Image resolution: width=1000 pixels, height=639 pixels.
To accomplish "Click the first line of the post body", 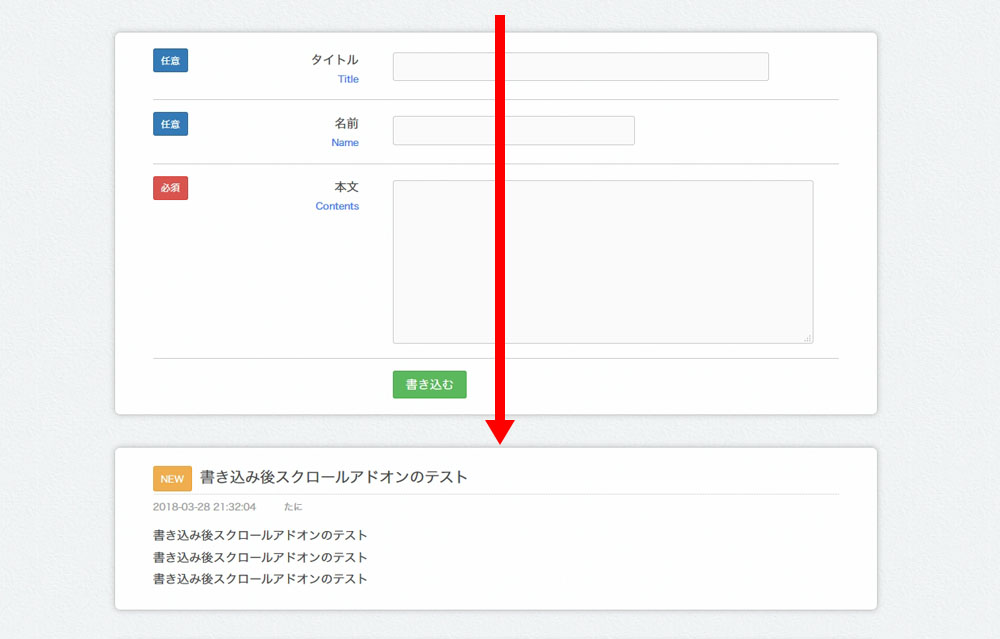I will click(x=260, y=535).
